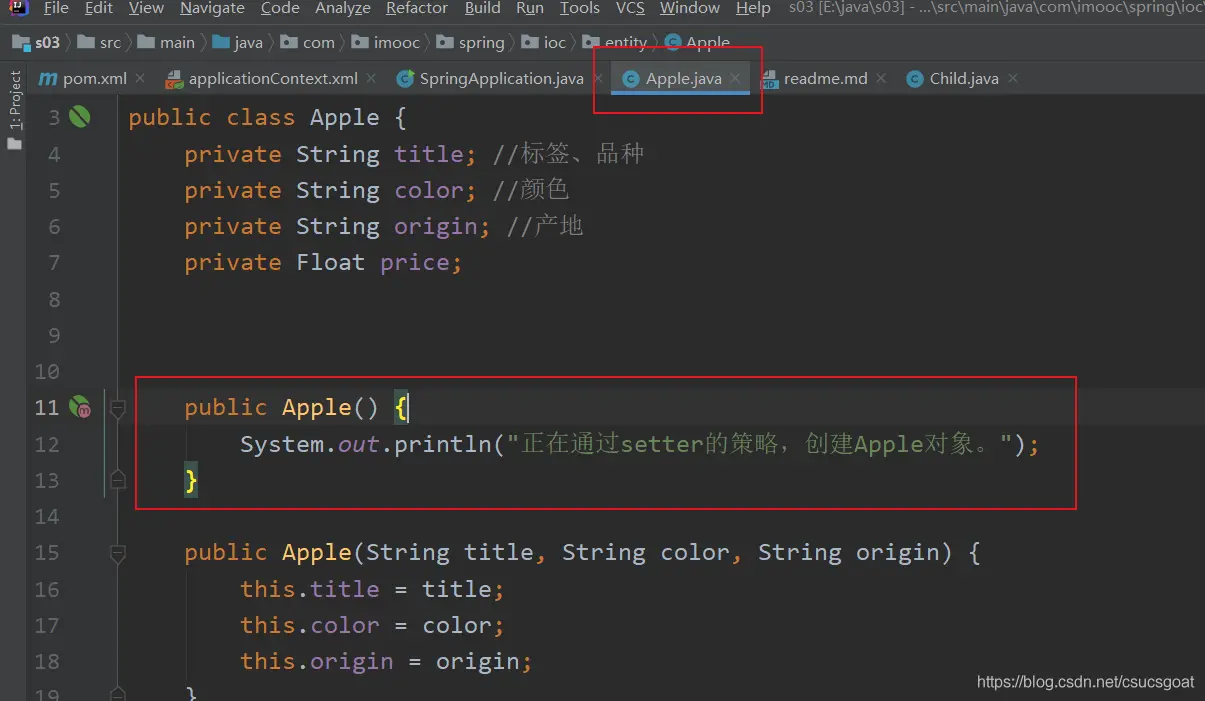This screenshot has height=701, width=1205.
Task: Click the applicationContext.xml tab's file icon
Action: pos(174,79)
